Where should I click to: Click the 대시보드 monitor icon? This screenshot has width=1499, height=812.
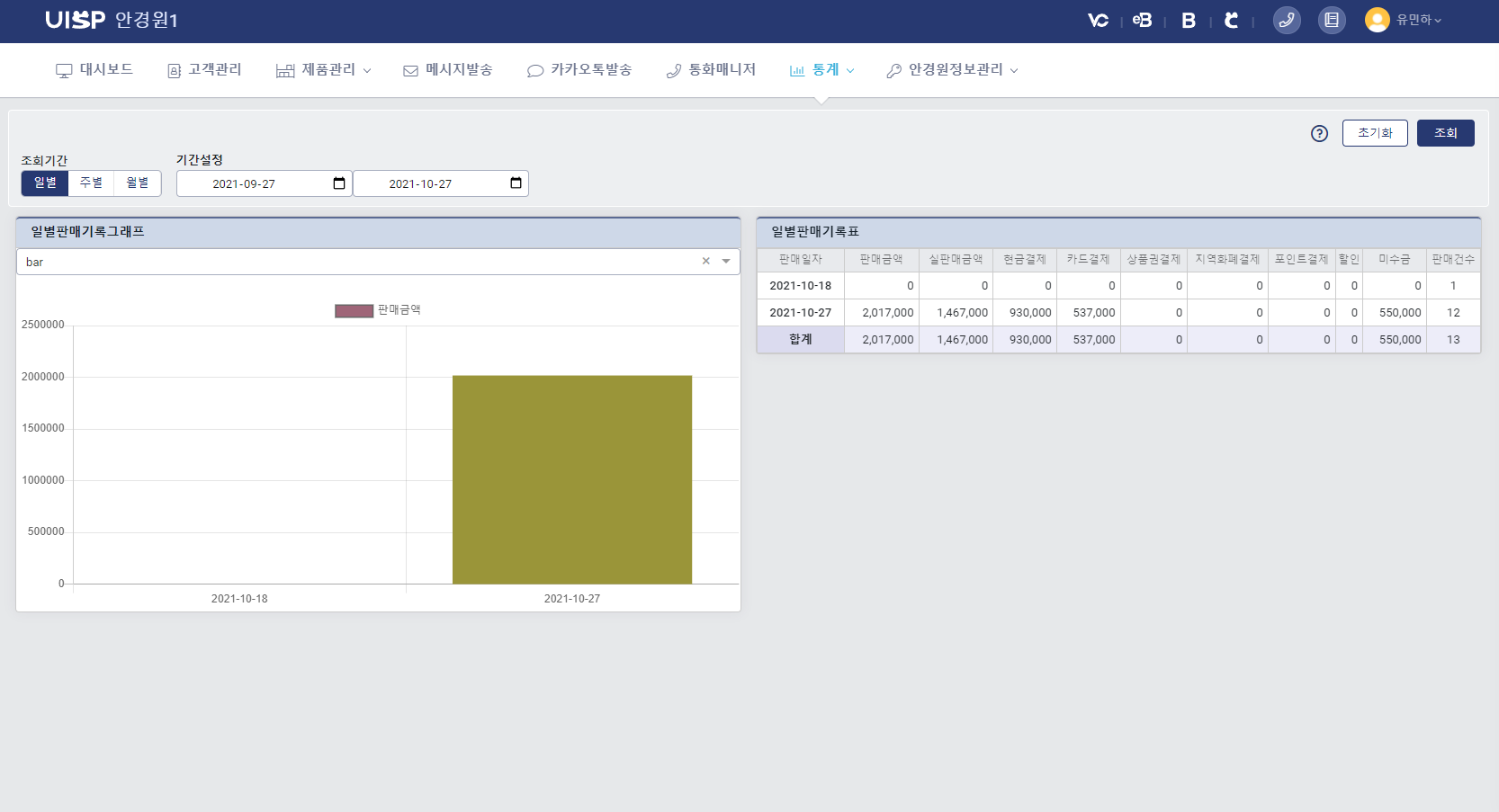click(x=63, y=69)
